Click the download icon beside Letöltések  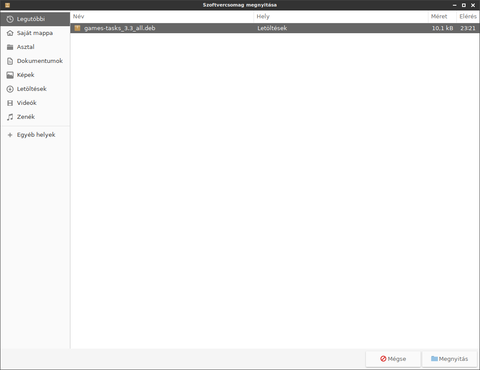coord(10,89)
